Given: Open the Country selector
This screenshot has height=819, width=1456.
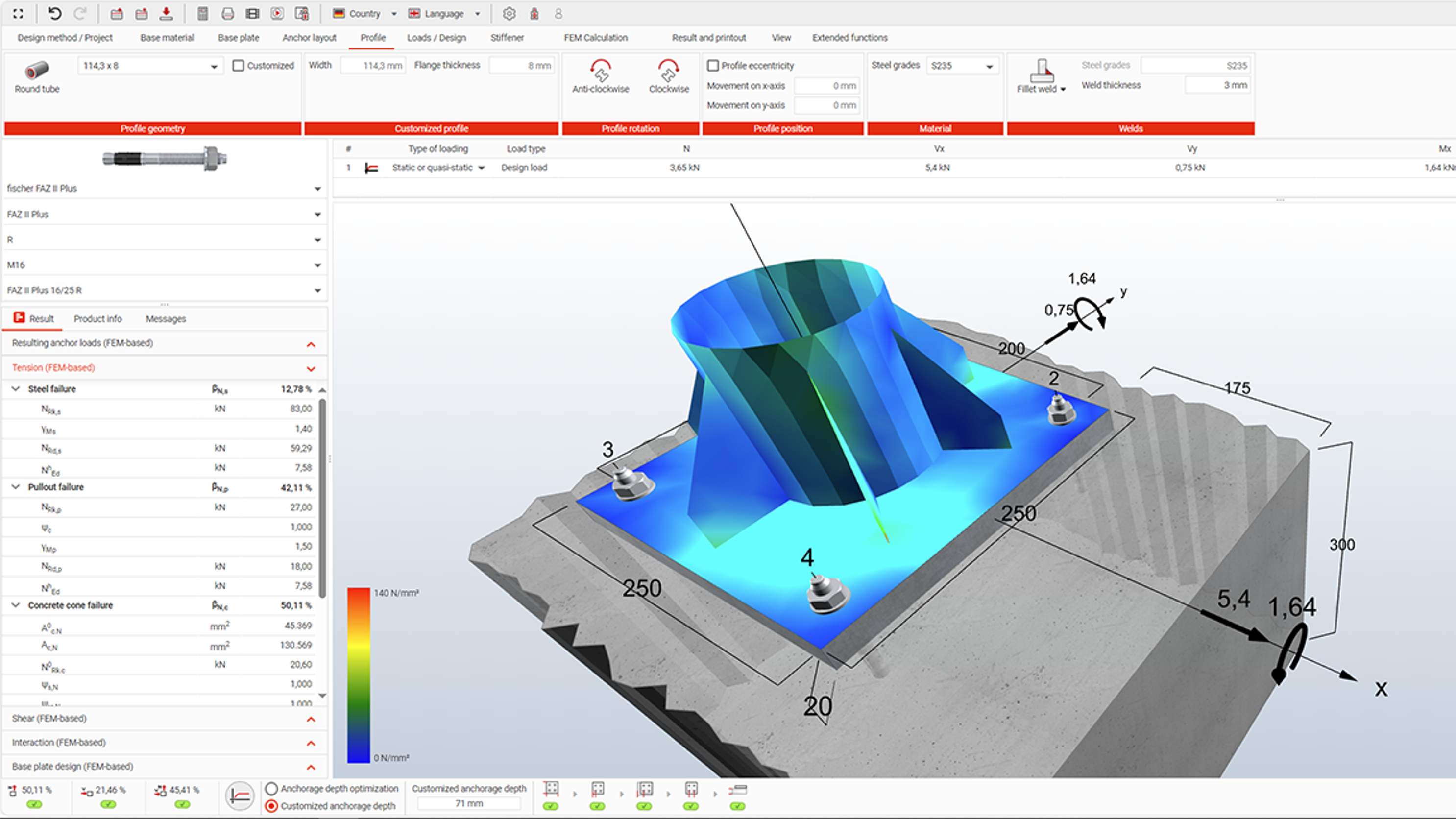Looking at the screenshot, I should pos(364,14).
